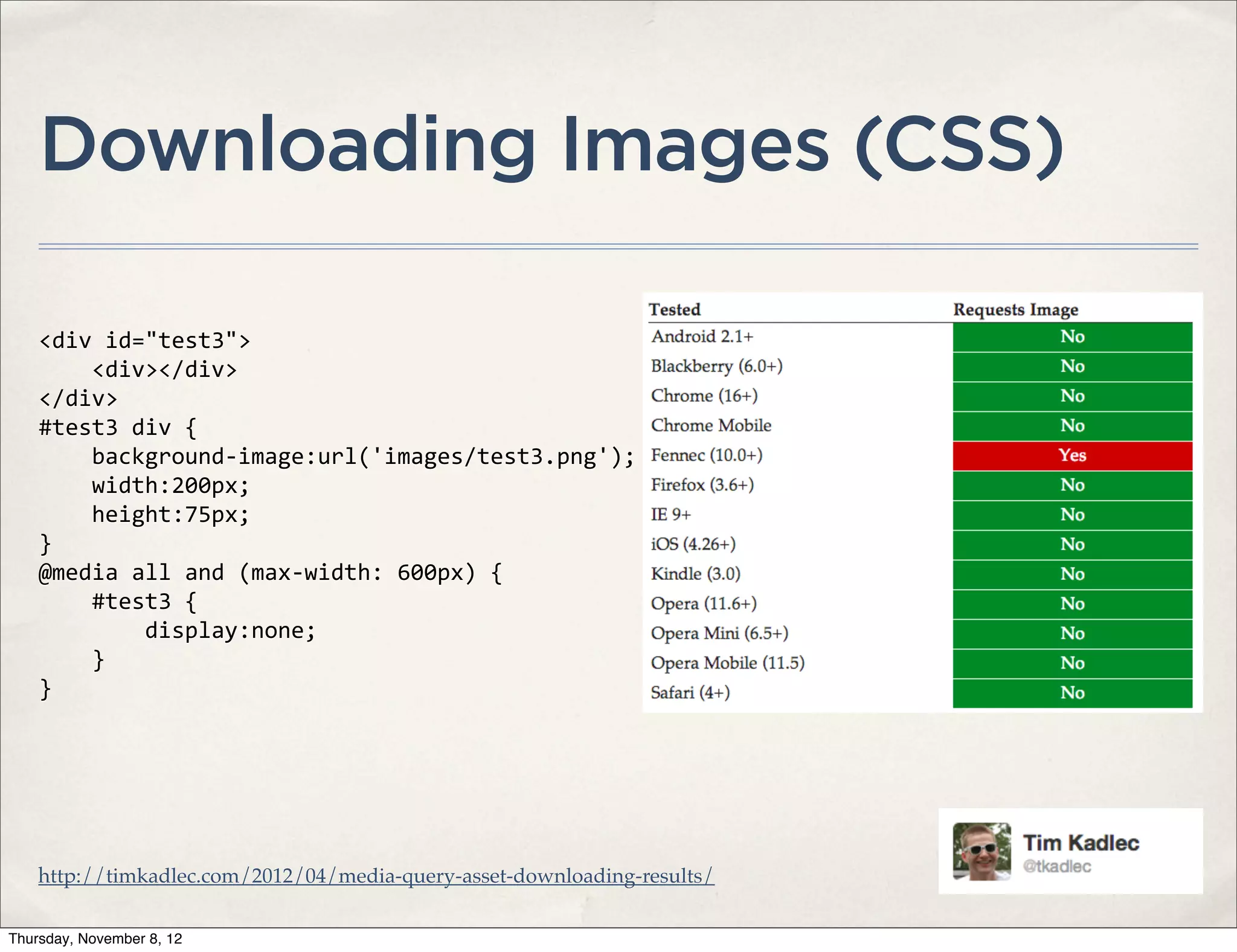Click the green 'No' cell for Opera Mini
Image resolution: width=1237 pixels, height=952 pixels.
(1073, 633)
